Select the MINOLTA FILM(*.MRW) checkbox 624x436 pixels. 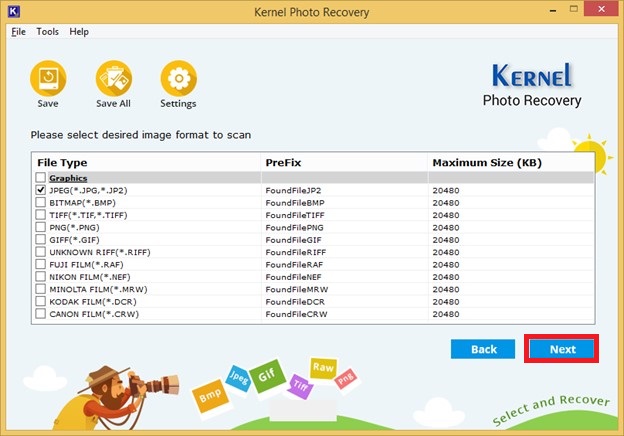41,288
